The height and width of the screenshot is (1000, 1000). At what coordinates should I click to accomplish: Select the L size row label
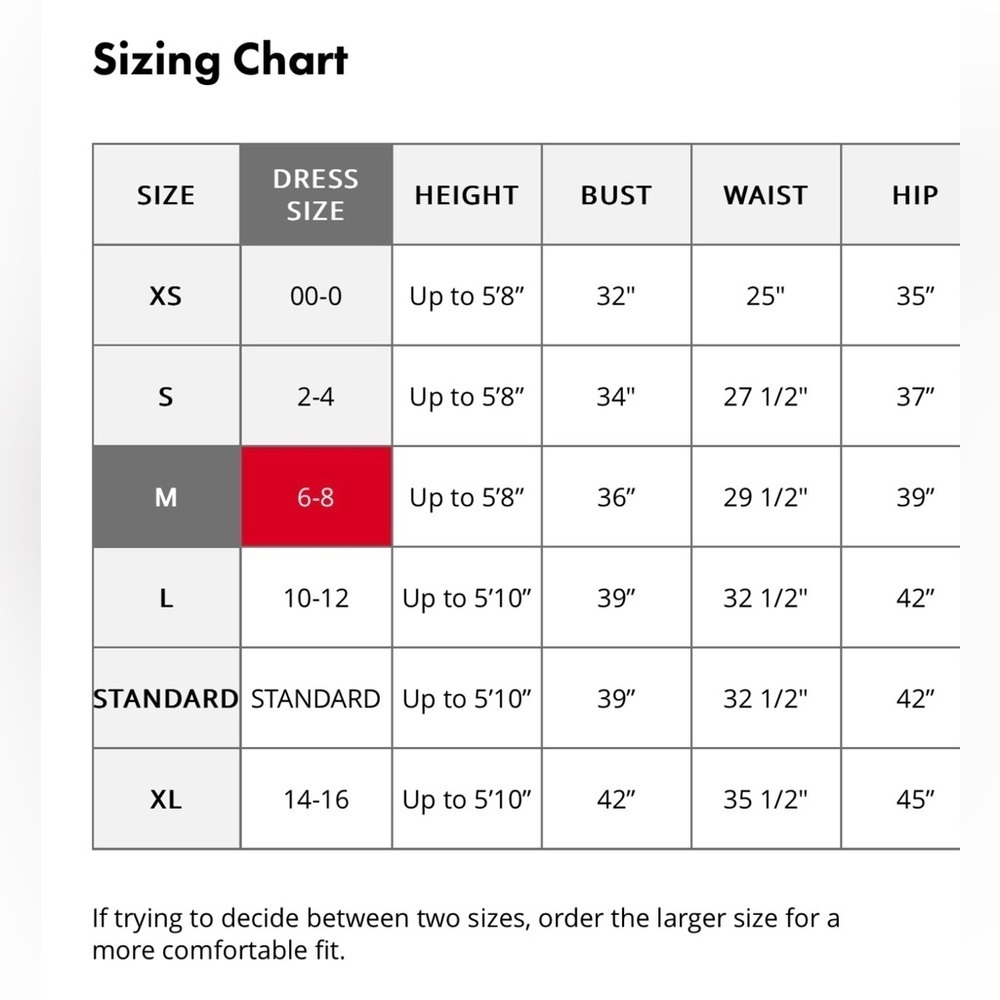click(166, 598)
